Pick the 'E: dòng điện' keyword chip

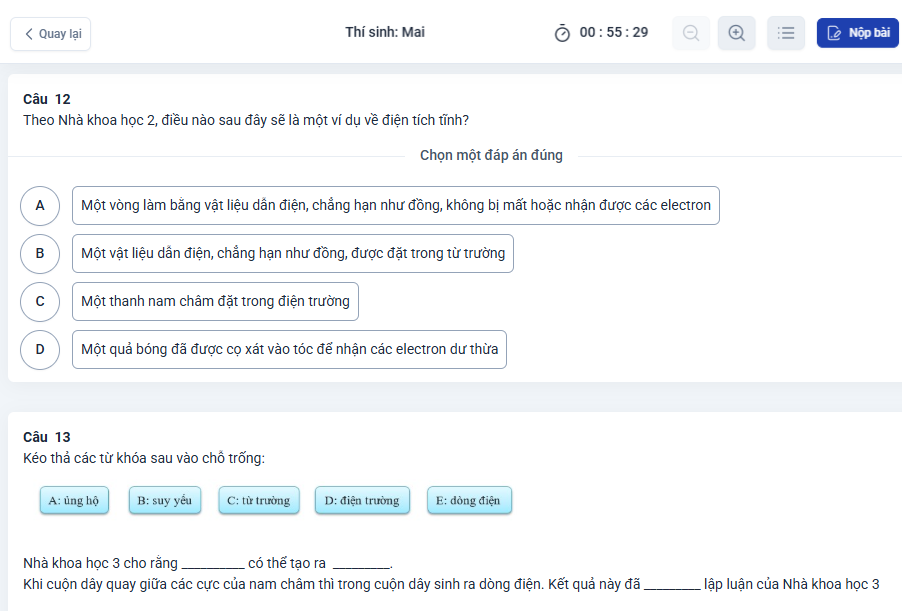(x=469, y=500)
